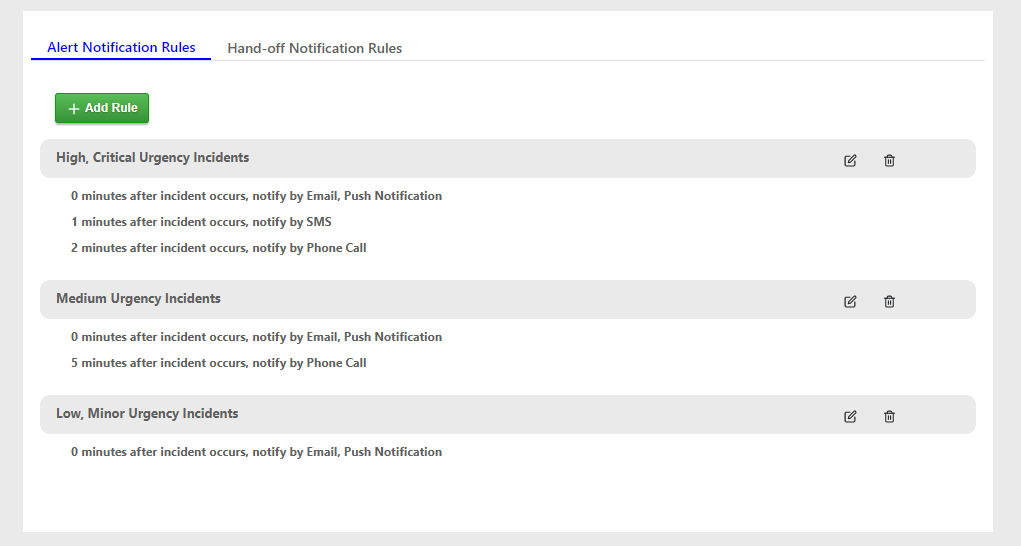1021x546 pixels.
Task: Click the Add Rule button
Action: coord(102,108)
